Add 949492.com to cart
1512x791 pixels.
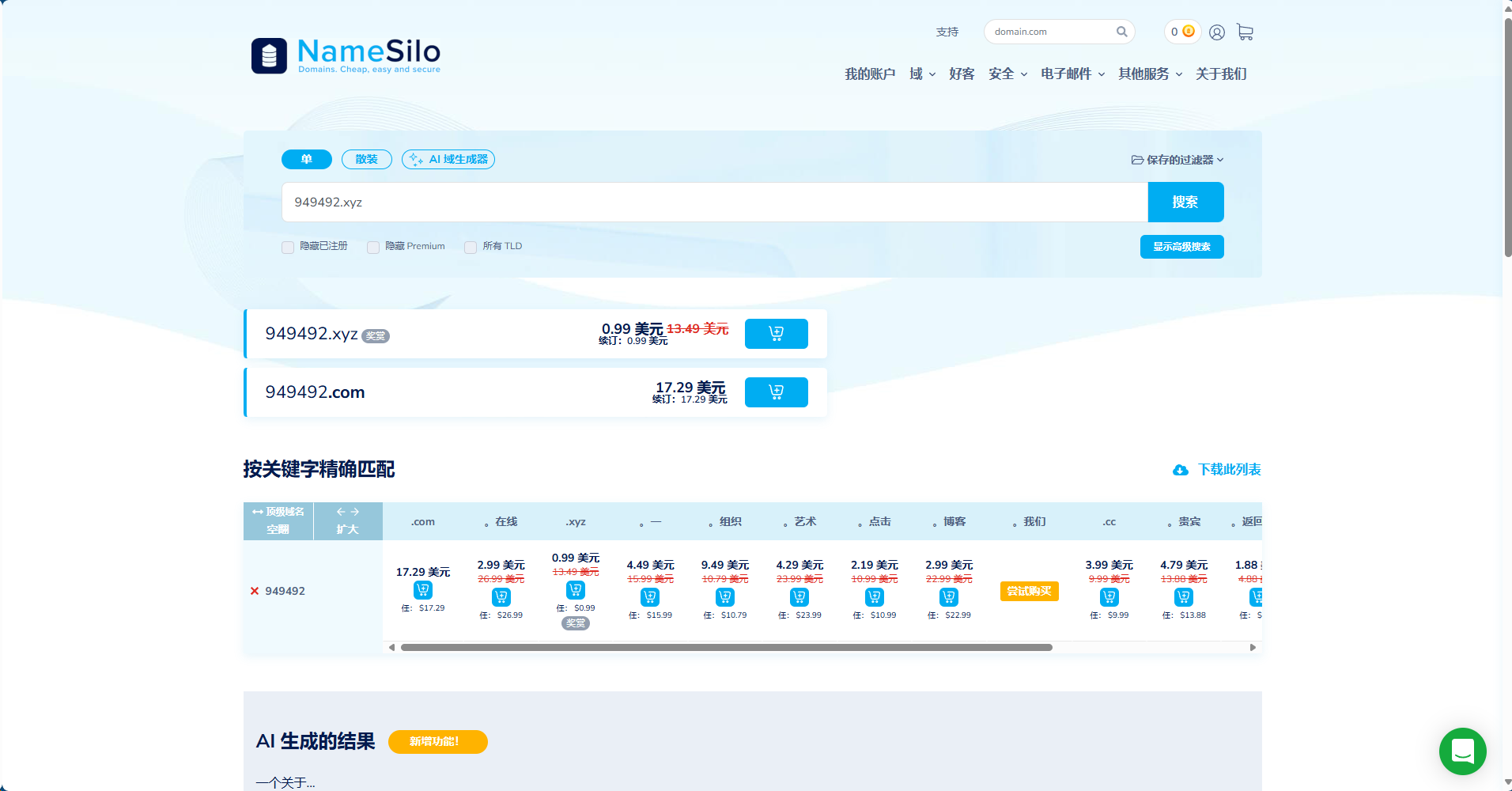click(x=776, y=392)
